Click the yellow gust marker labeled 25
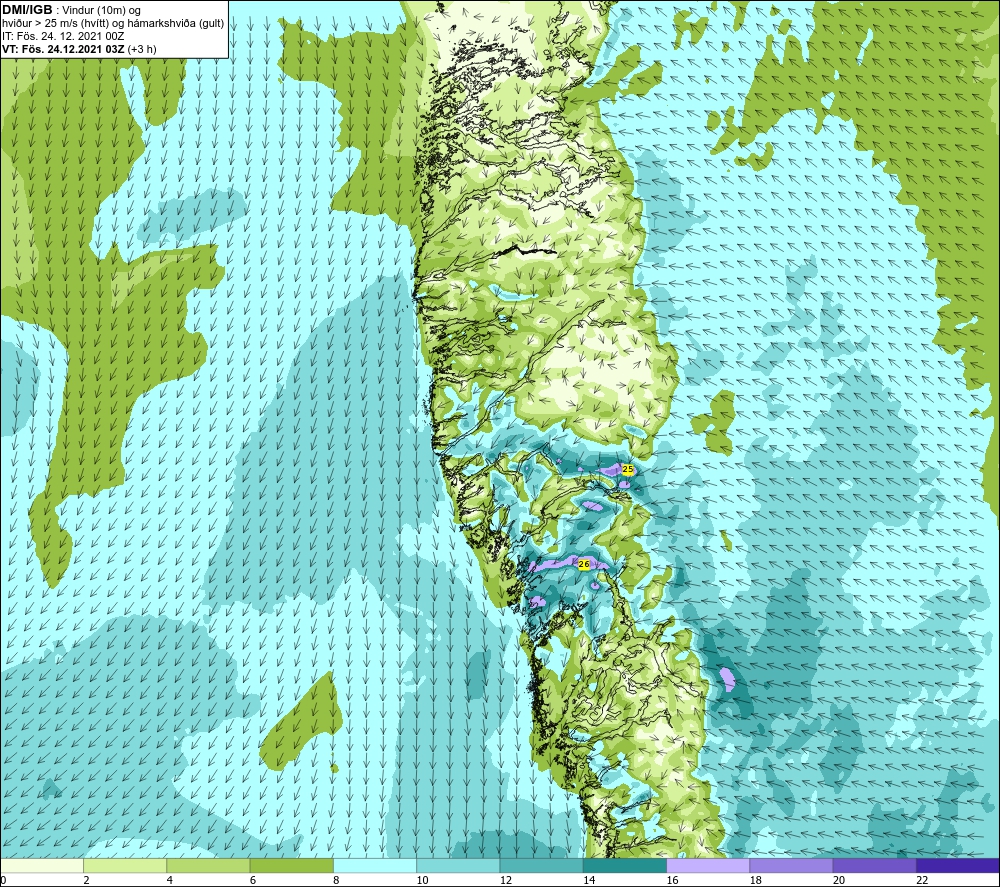Screen dimensions: 1000x887 point(628,469)
